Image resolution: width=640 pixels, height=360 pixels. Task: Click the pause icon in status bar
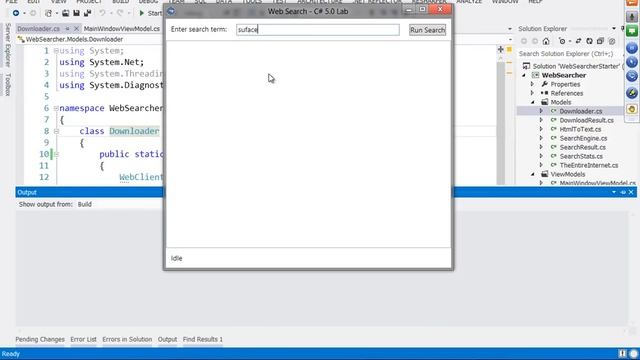pyautogui.click(x=622, y=353)
